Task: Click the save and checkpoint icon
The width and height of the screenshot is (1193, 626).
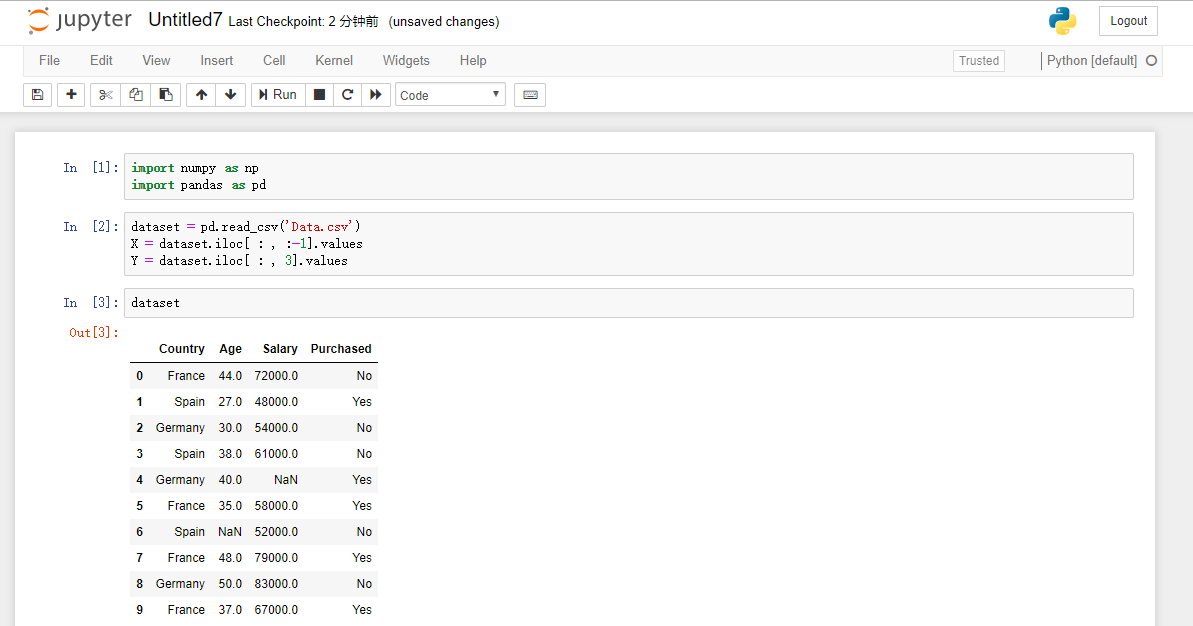Action: pyautogui.click(x=37, y=95)
